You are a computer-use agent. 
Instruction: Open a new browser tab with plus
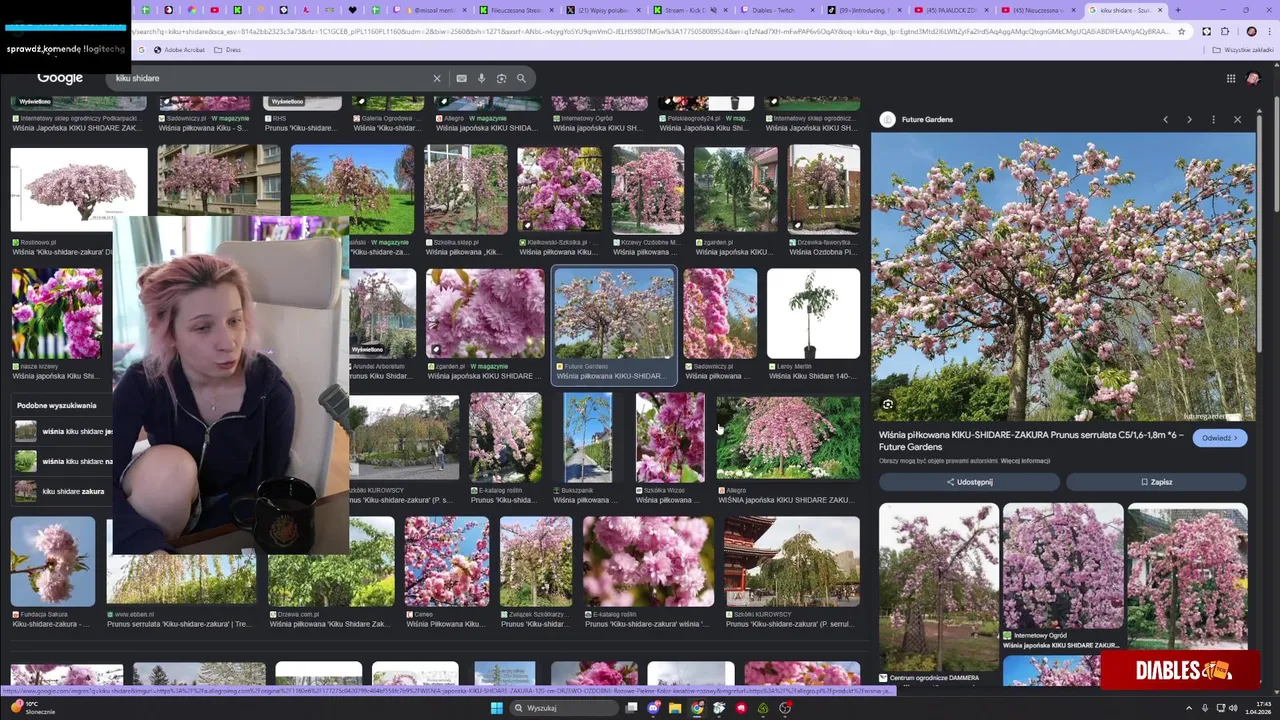click(x=1178, y=10)
